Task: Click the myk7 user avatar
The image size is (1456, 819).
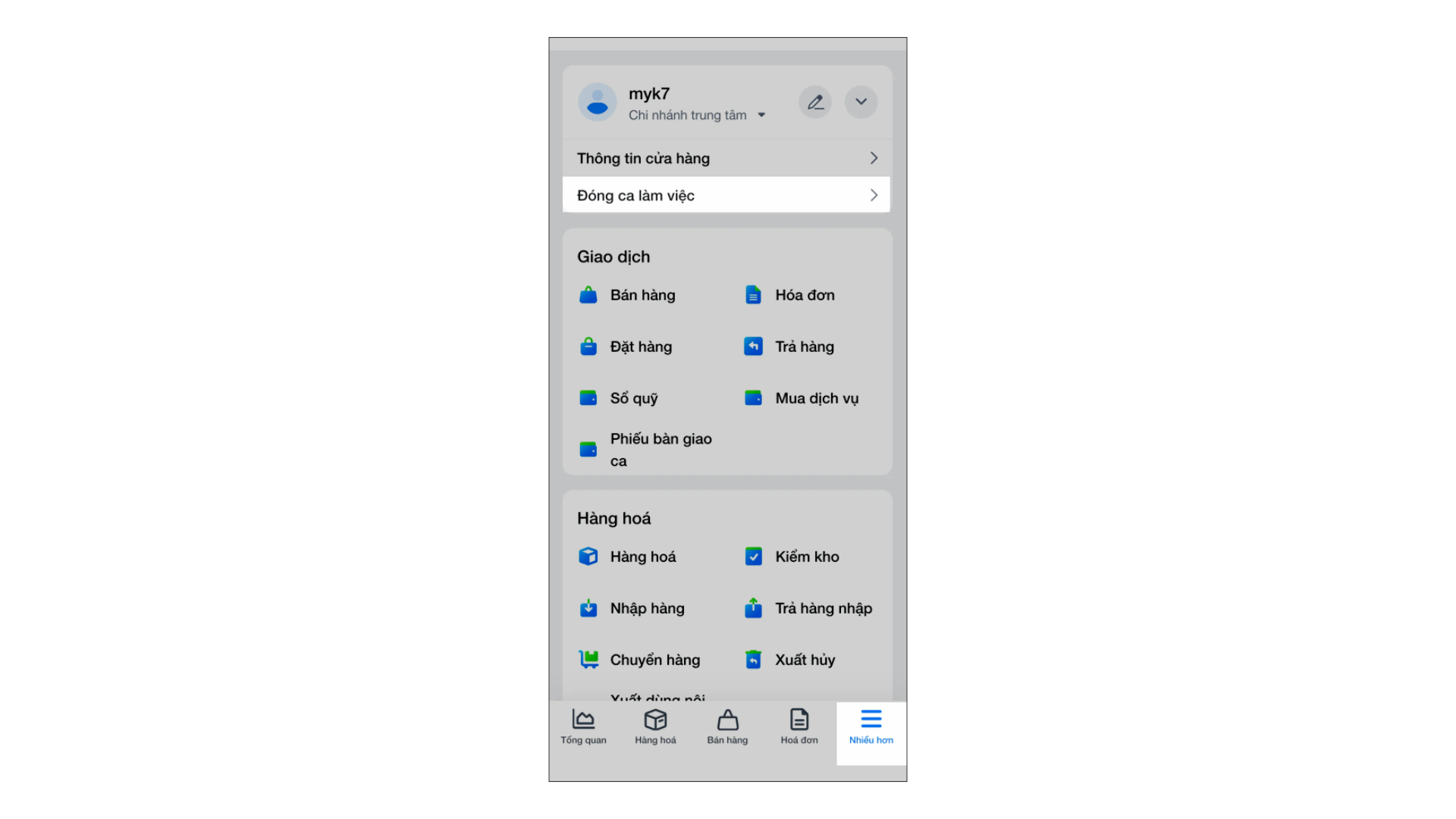Action: click(598, 102)
